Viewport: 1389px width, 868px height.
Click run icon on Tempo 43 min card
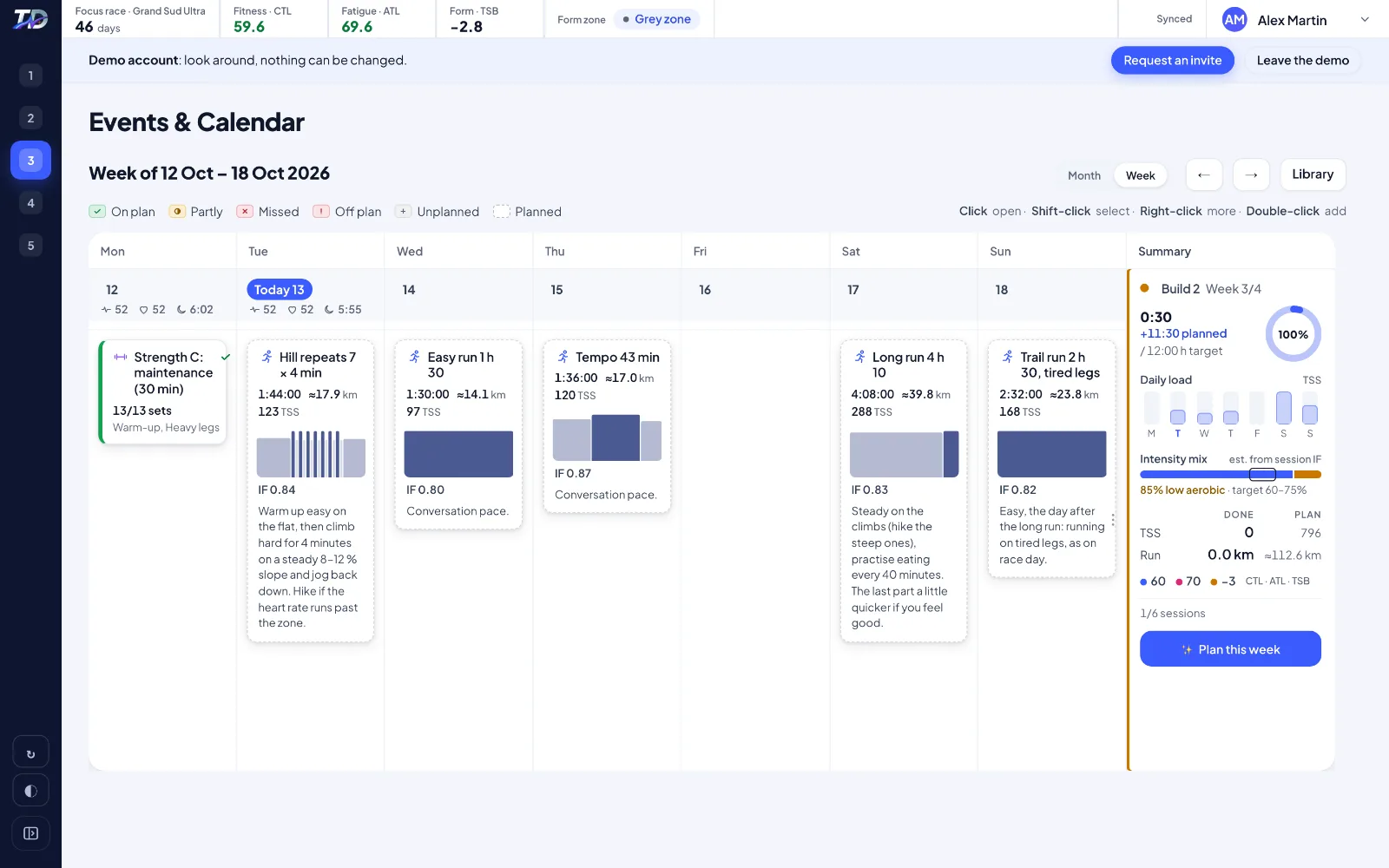(x=563, y=357)
